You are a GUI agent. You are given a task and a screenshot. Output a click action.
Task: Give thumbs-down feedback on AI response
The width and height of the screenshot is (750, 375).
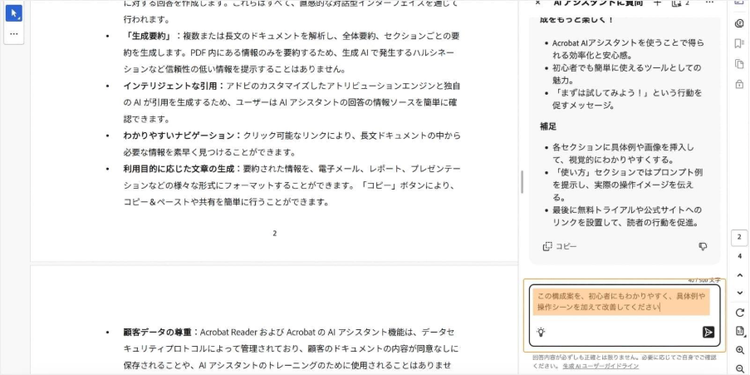click(703, 246)
